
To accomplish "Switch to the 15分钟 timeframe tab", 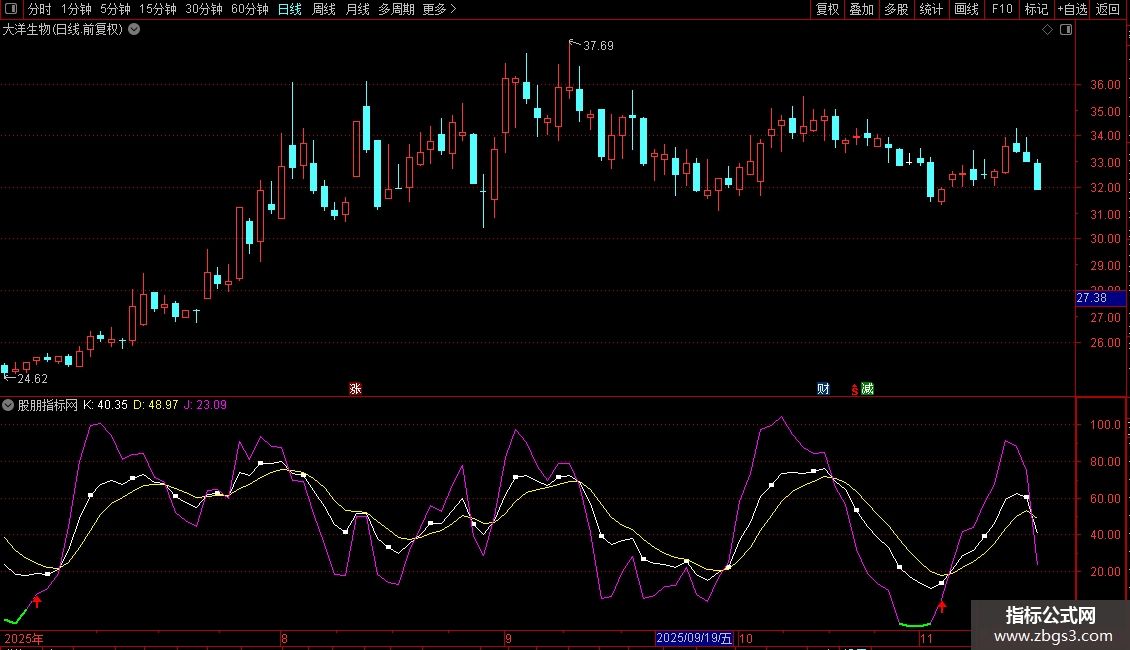I will (x=158, y=9).
